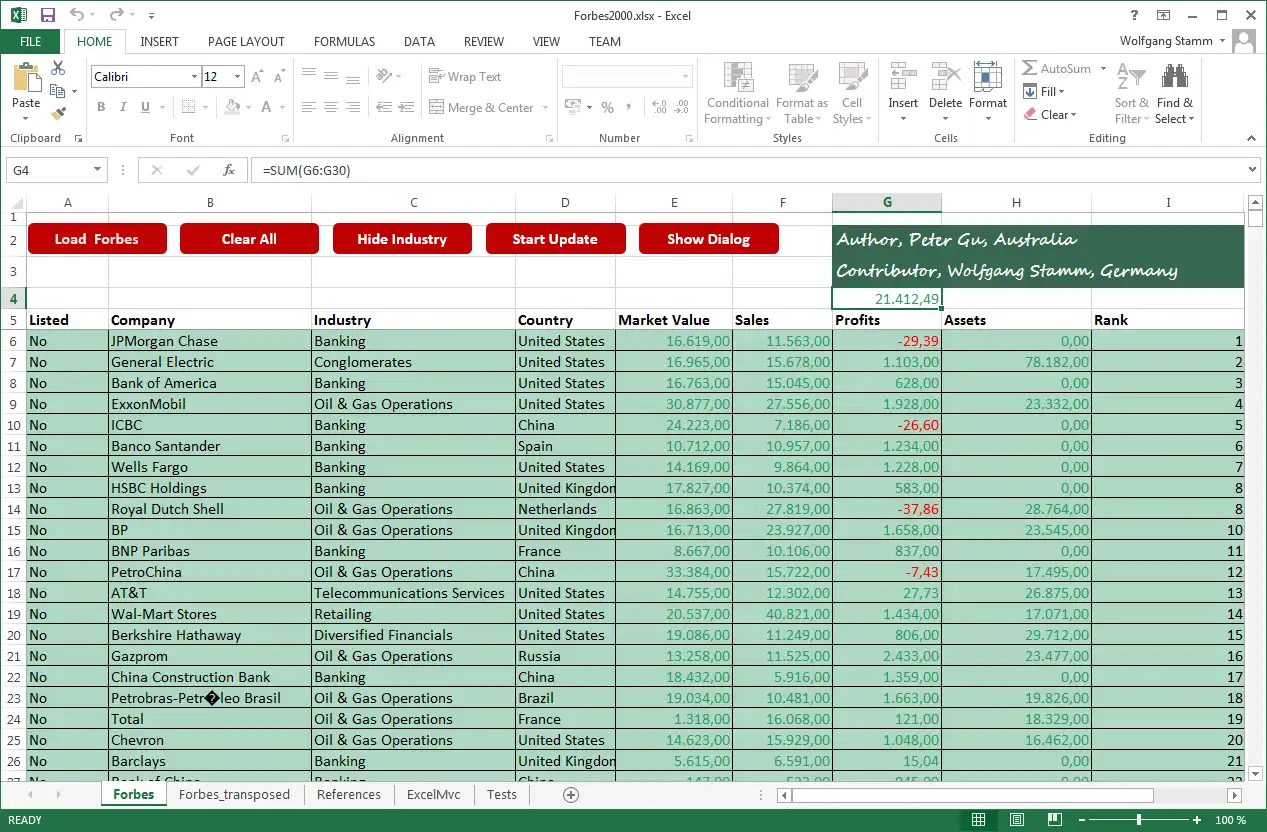Click the Load Forbes button
The image size is (1267, 832).
(x=97, y=239)
